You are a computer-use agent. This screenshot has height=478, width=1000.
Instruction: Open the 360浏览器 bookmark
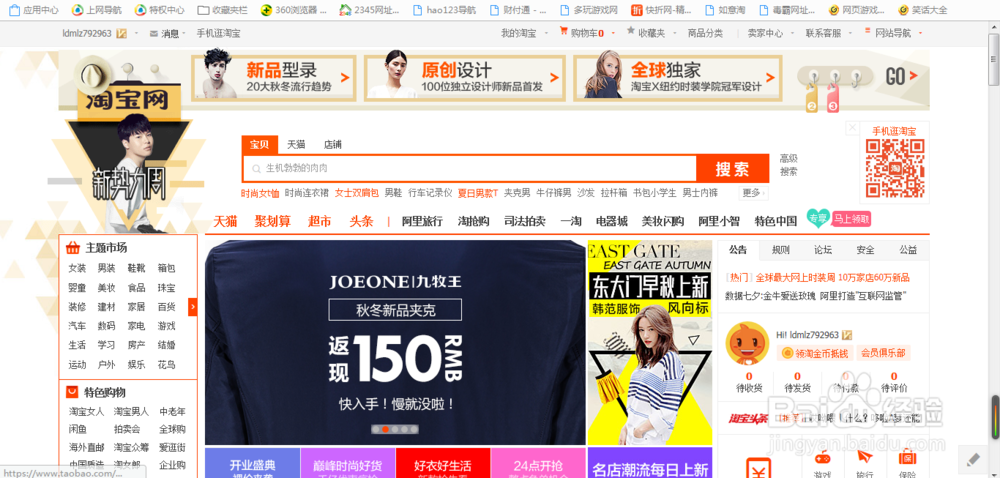pyautogui.click(x=293, y=10)
